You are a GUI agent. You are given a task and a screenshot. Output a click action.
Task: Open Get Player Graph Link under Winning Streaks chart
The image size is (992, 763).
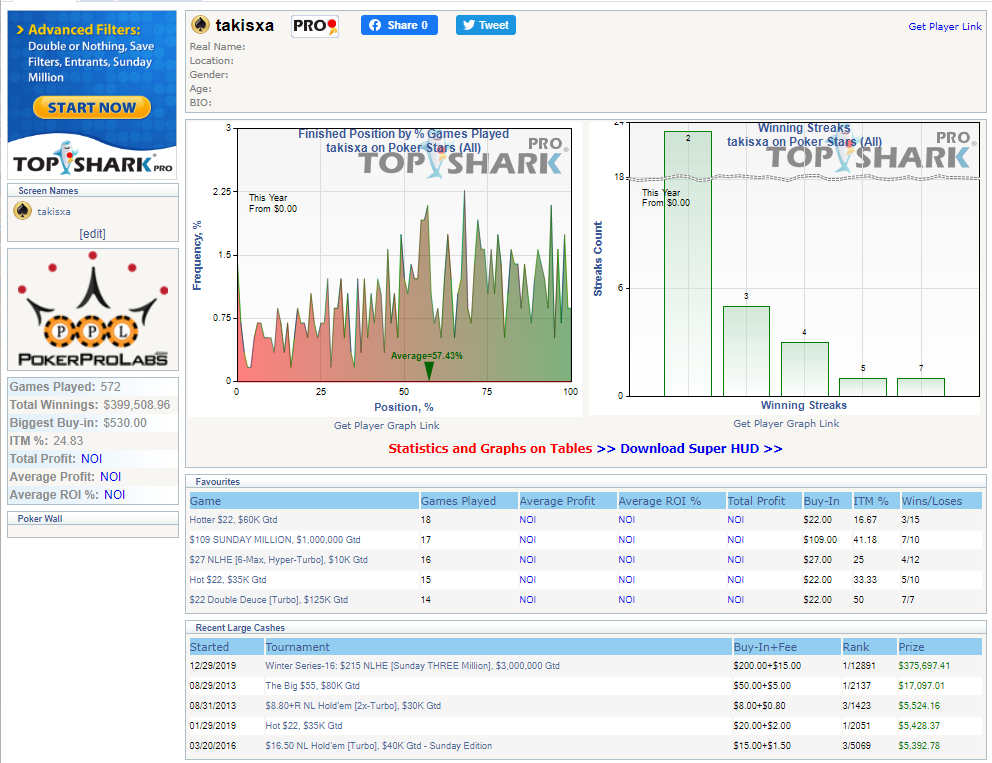click(x=786, y=424)
